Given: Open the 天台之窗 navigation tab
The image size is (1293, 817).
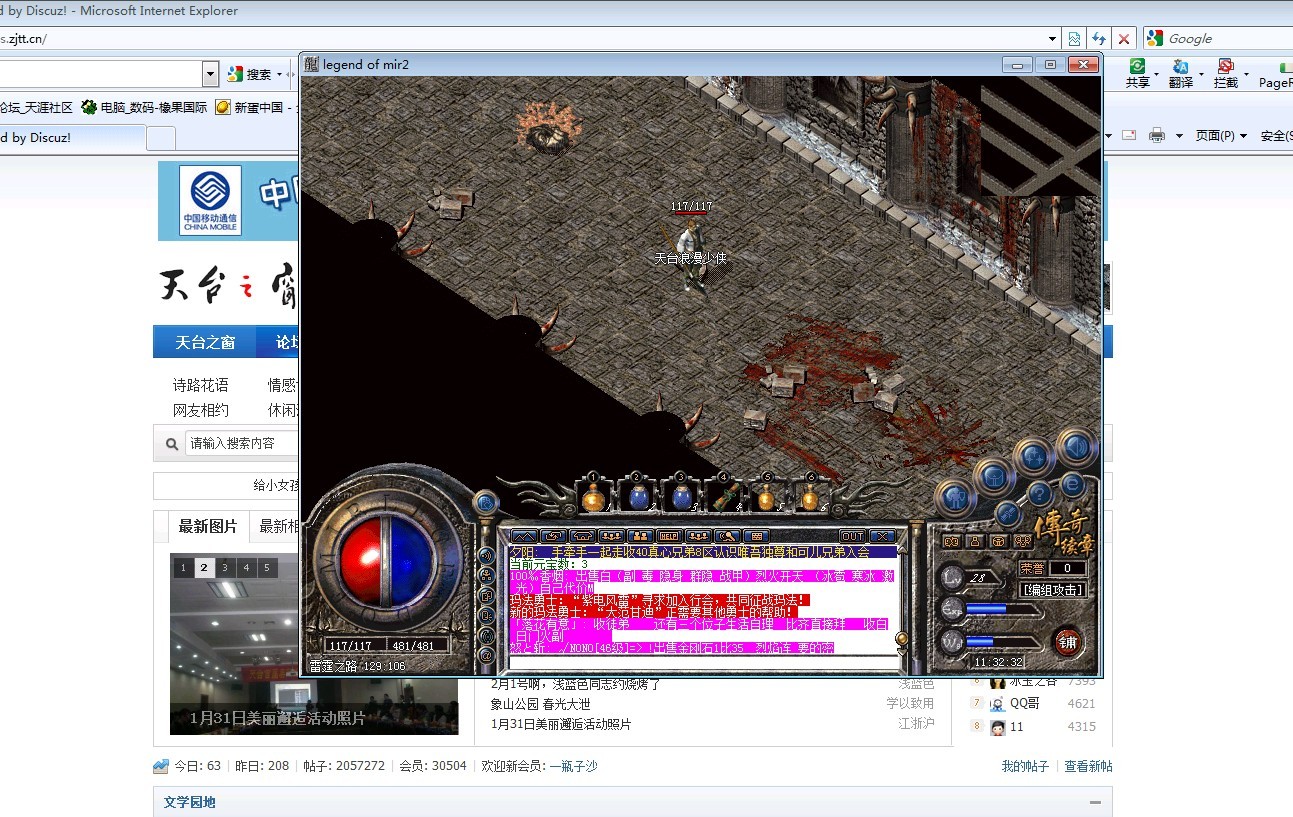Looking at the screenshot, I should click(205, 342).
